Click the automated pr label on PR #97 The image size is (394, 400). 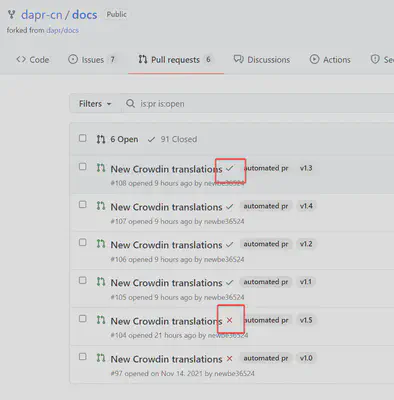[266, 358]
